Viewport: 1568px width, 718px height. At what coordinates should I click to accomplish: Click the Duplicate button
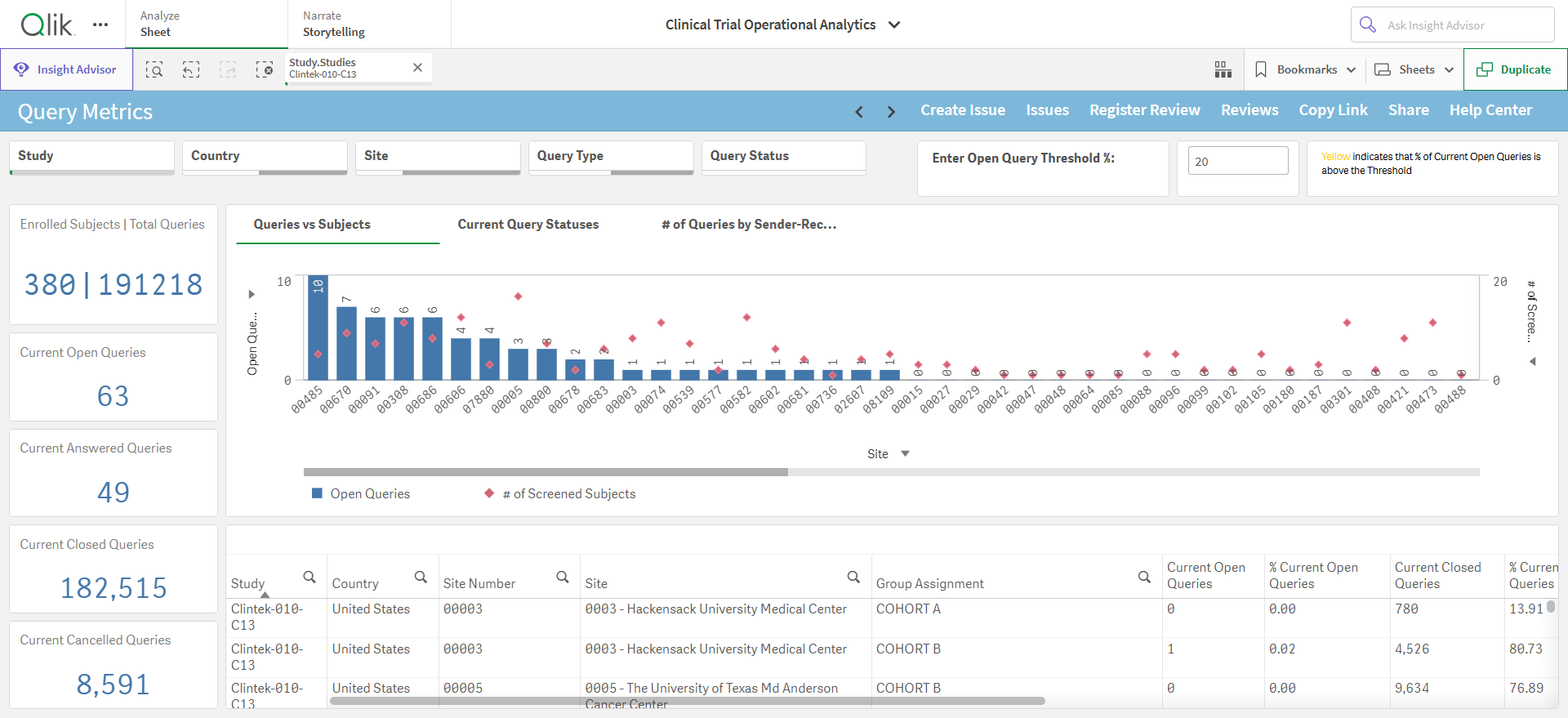click(x=1516, y=69)
